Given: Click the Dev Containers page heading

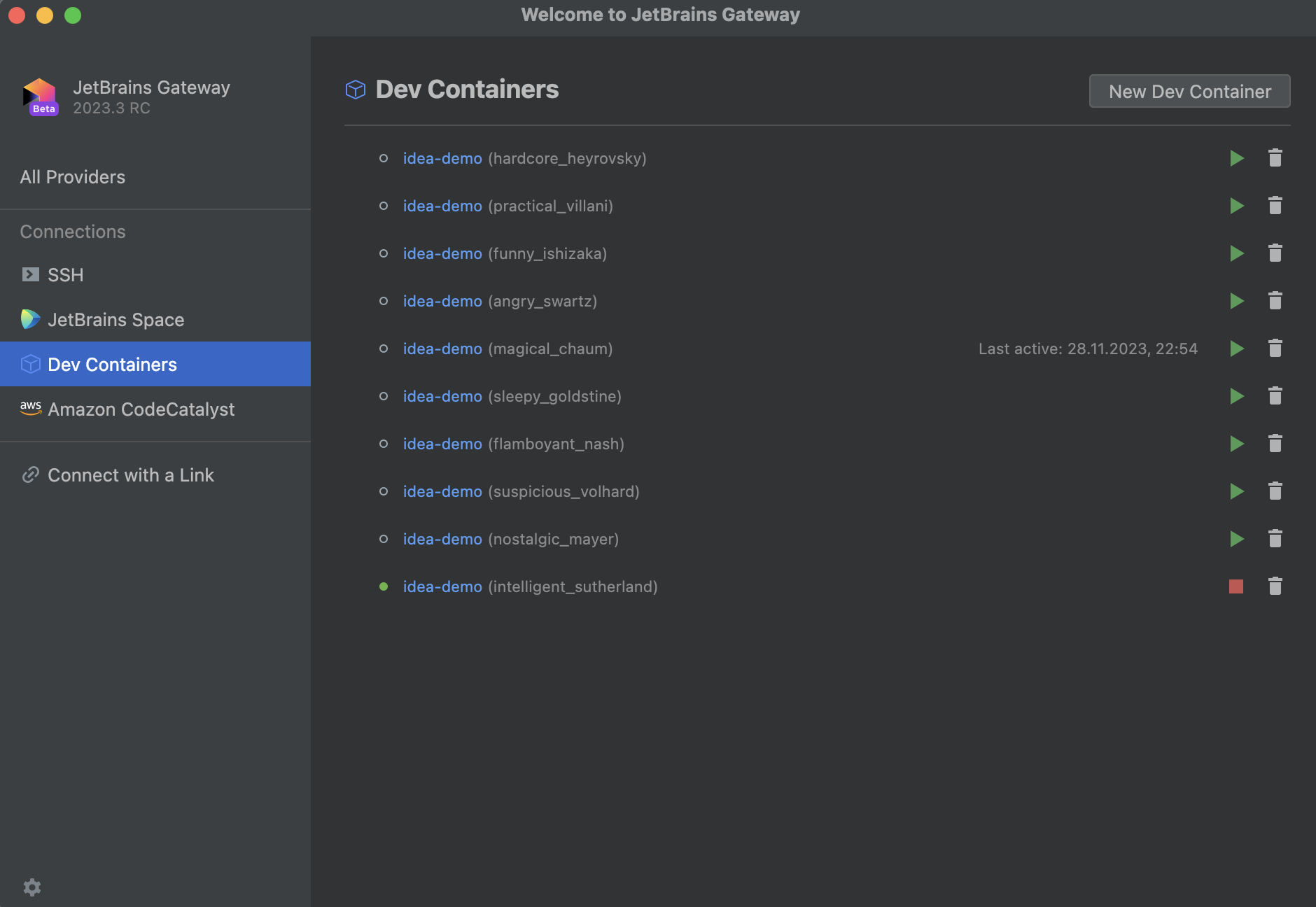Looking at the screenshot, I should point(467,90).
